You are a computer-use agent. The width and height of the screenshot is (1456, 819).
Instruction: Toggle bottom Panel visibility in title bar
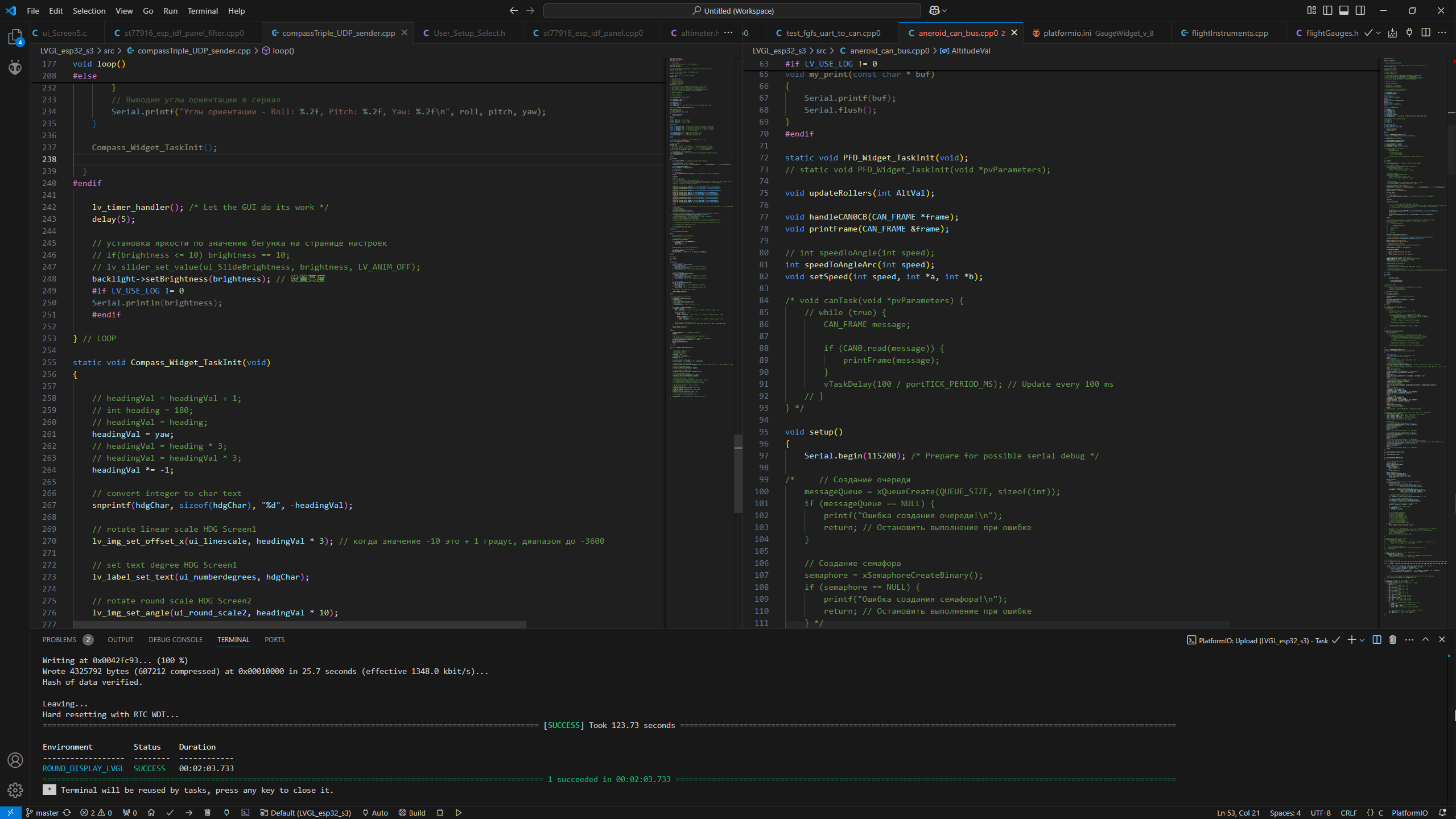tap(1344, 10)
